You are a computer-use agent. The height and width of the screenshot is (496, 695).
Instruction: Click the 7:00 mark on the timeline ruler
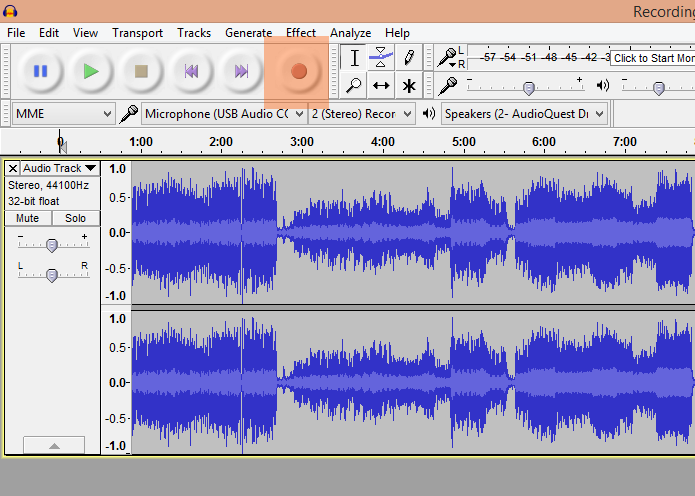tap(625, 142)
